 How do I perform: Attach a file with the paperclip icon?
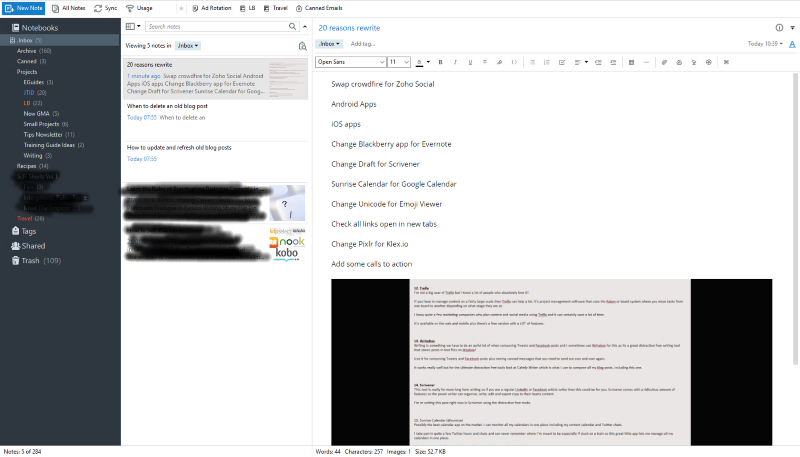pyautogui.click(x=664, y=62)
